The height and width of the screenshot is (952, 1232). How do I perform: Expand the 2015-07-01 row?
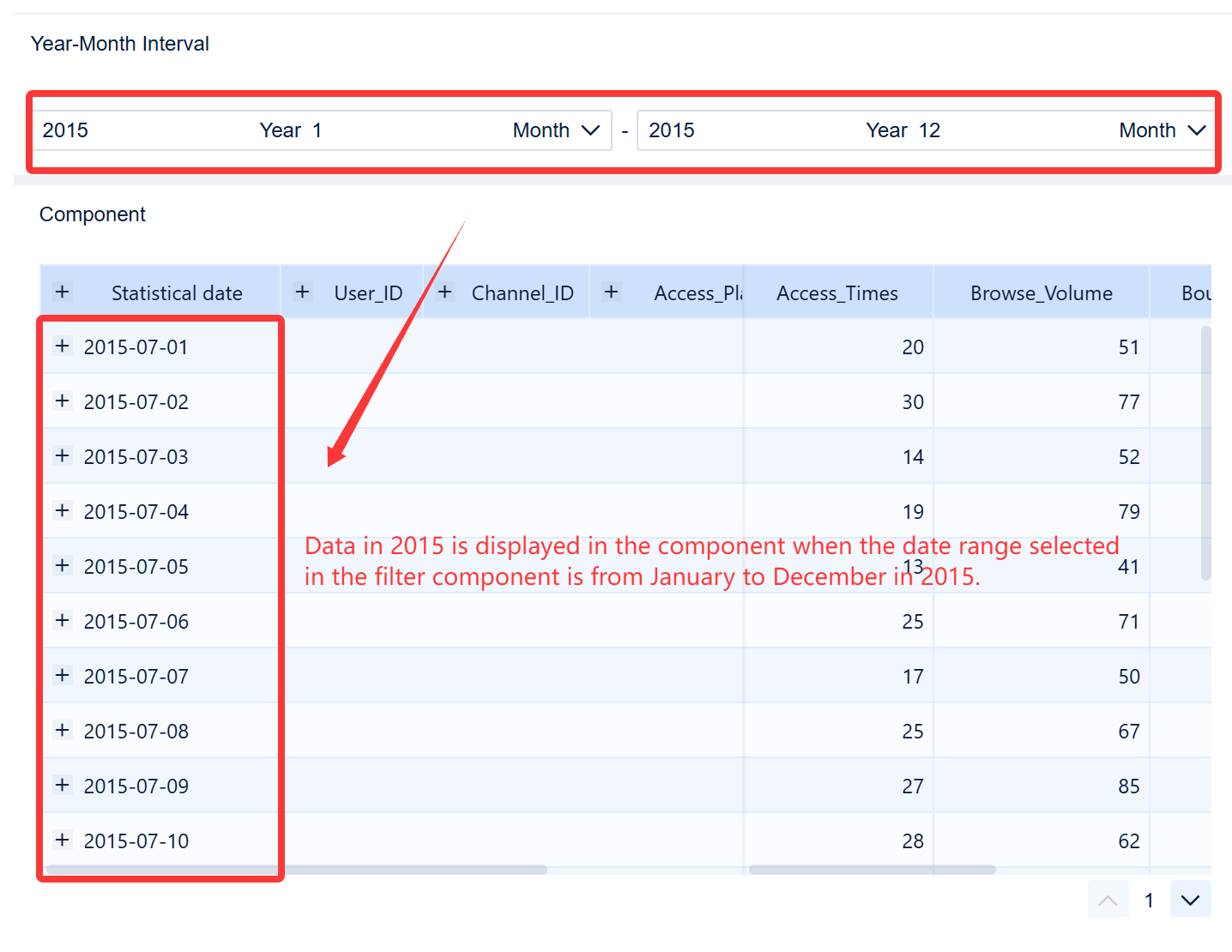click(x=62, y=346)
